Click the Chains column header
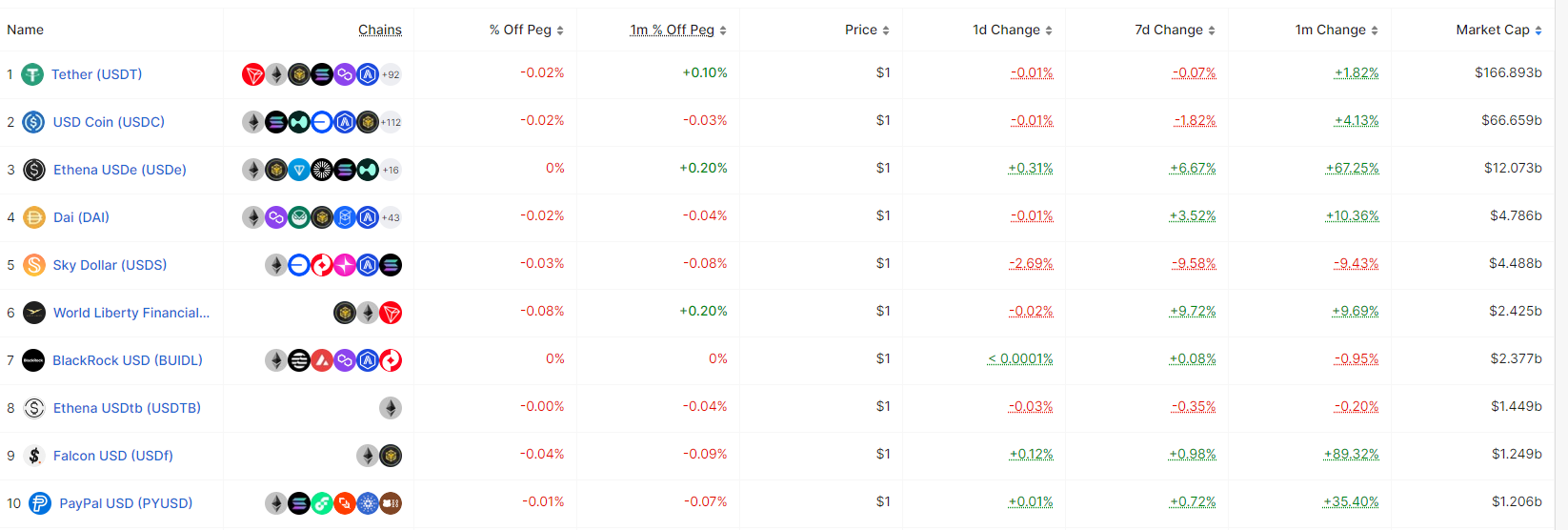Viewport: 1568px width, 530px height. (380, 30)
